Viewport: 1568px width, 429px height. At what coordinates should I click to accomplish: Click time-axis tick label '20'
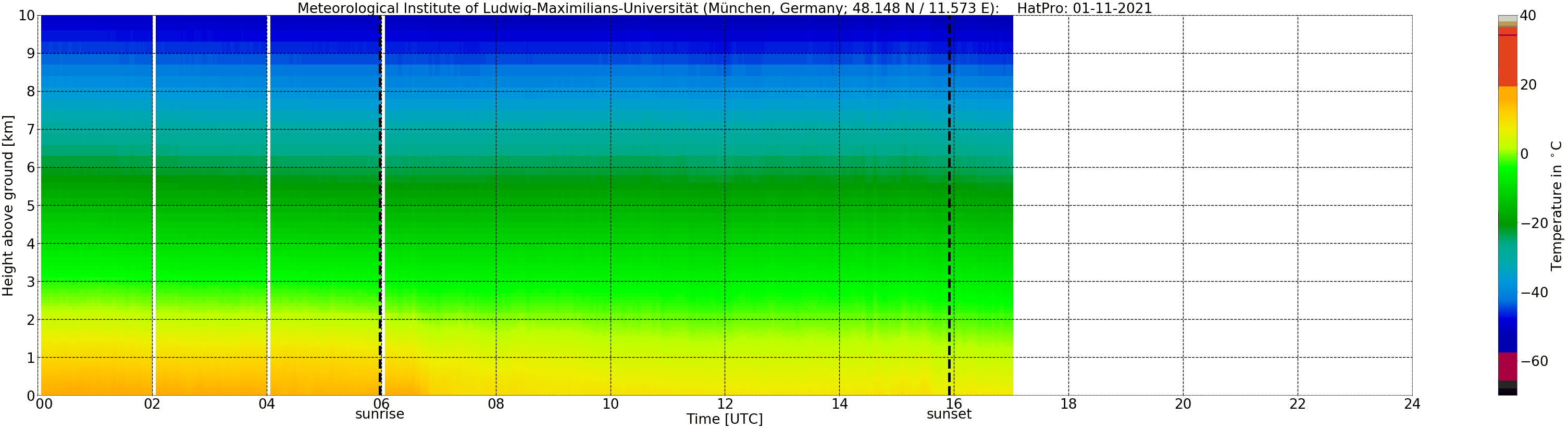(x=1183, y=404)
